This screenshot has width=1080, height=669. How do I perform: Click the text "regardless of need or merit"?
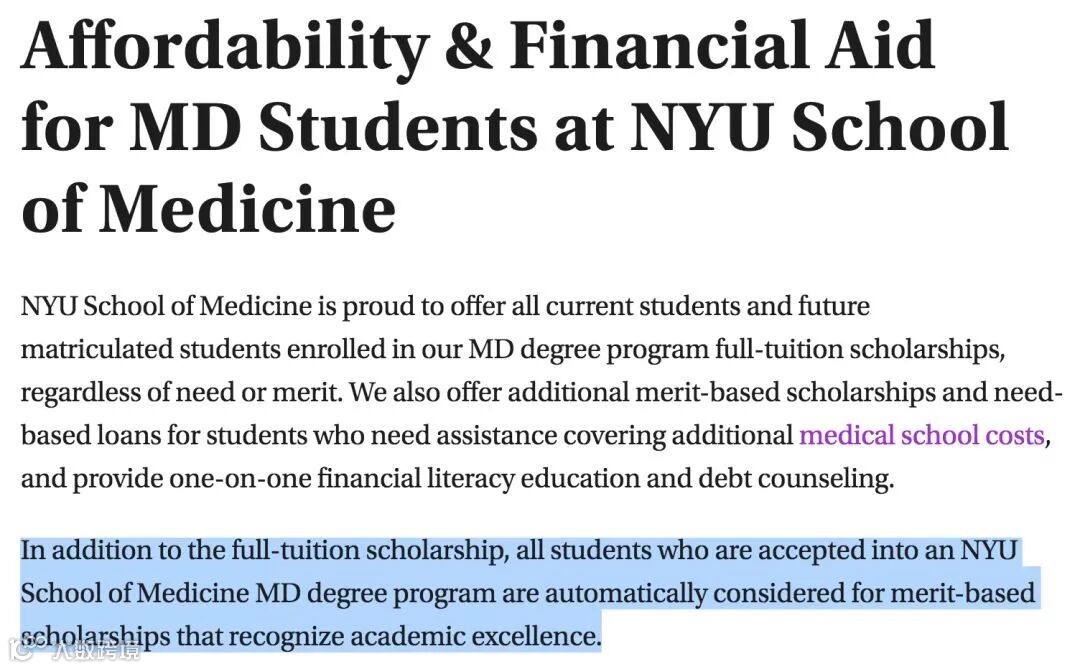[181, 393]
